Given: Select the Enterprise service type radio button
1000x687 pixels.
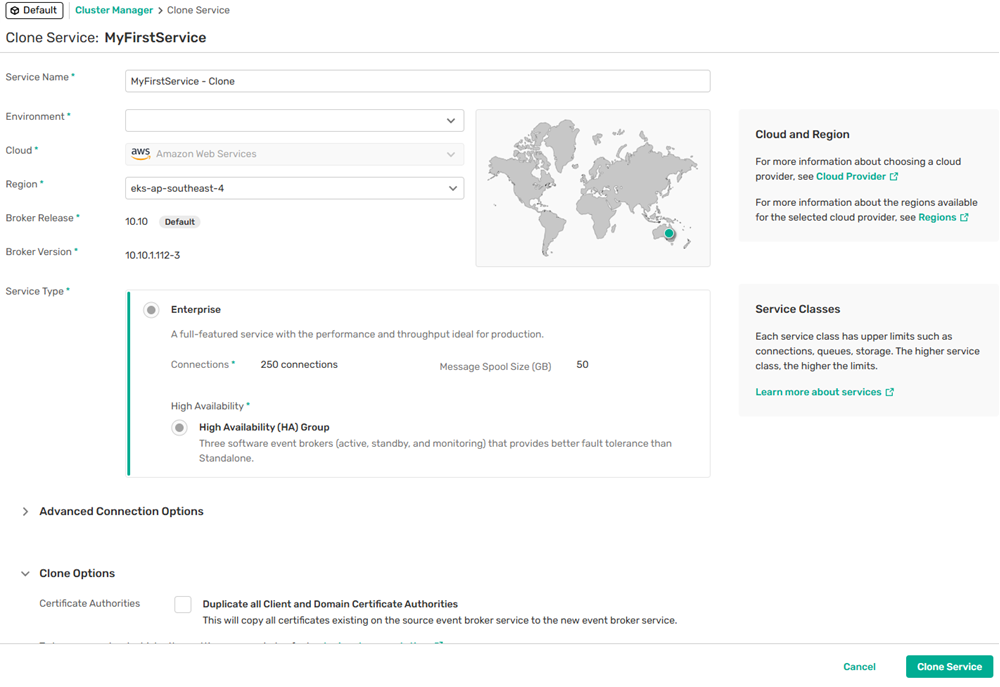Looking at the screenshot, I should (x=151, y=310).
